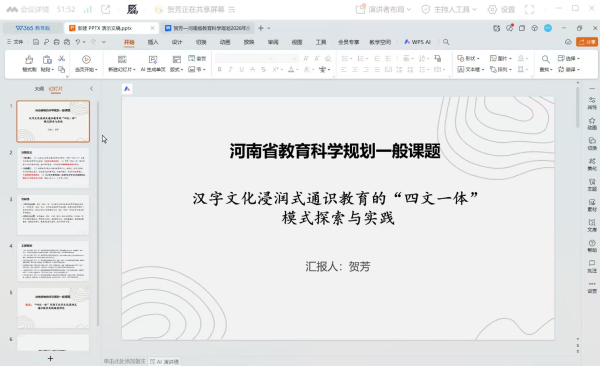600x366 pixels.
Task: Open the Picture (图片) dropdown
Action: [501, 58]
